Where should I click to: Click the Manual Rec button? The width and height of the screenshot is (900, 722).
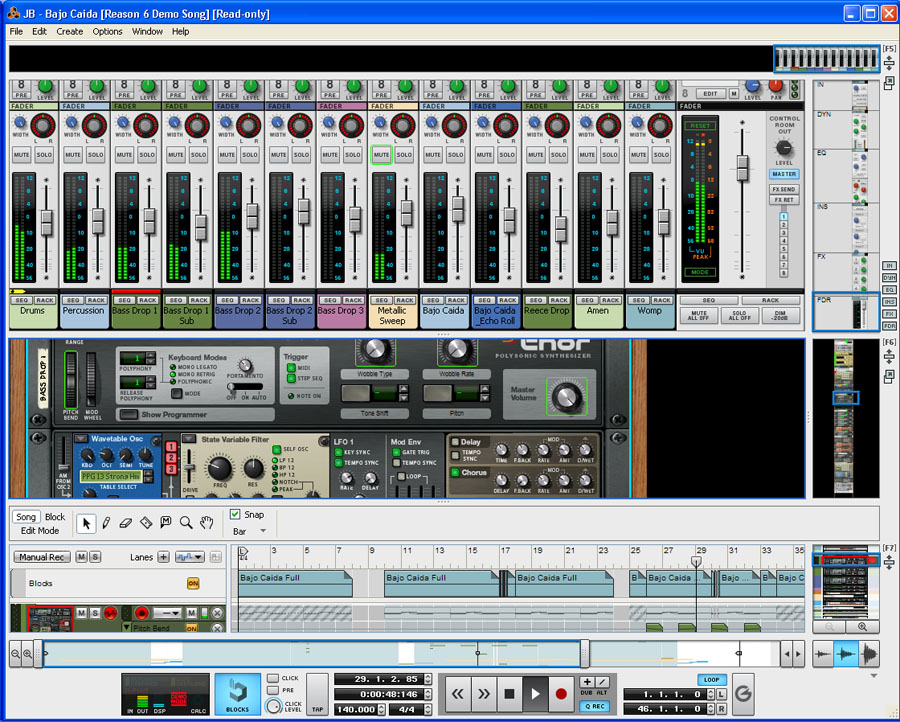[41, 557]
